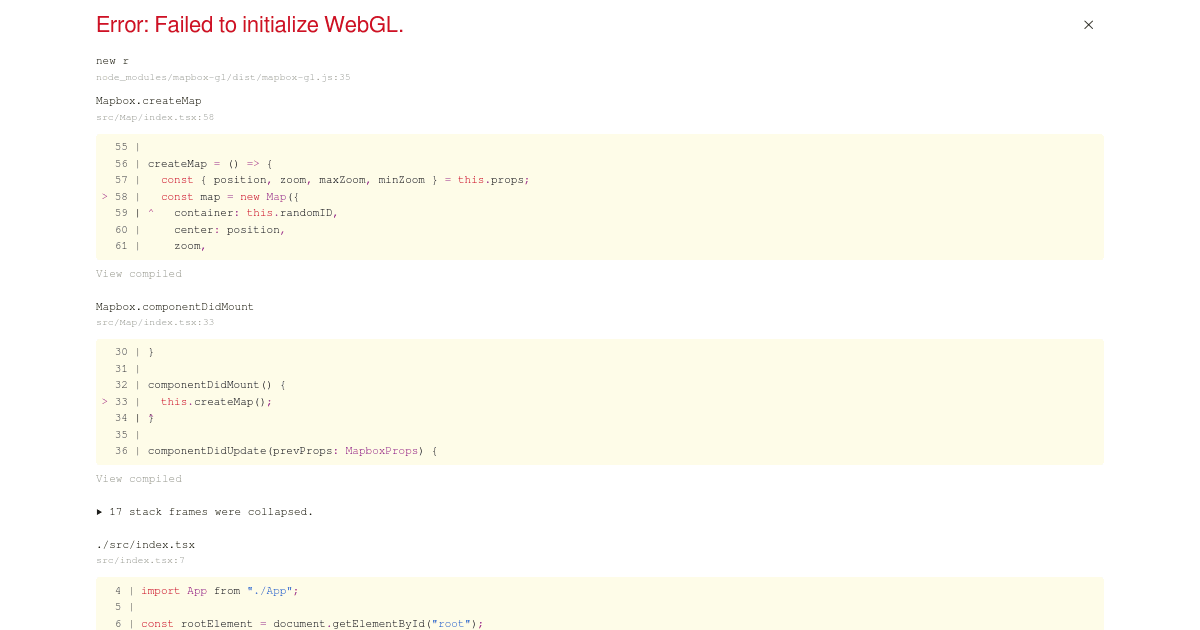
Task: Open the Mapbox.componentDidMount stack frame
Action: (174, 306)
